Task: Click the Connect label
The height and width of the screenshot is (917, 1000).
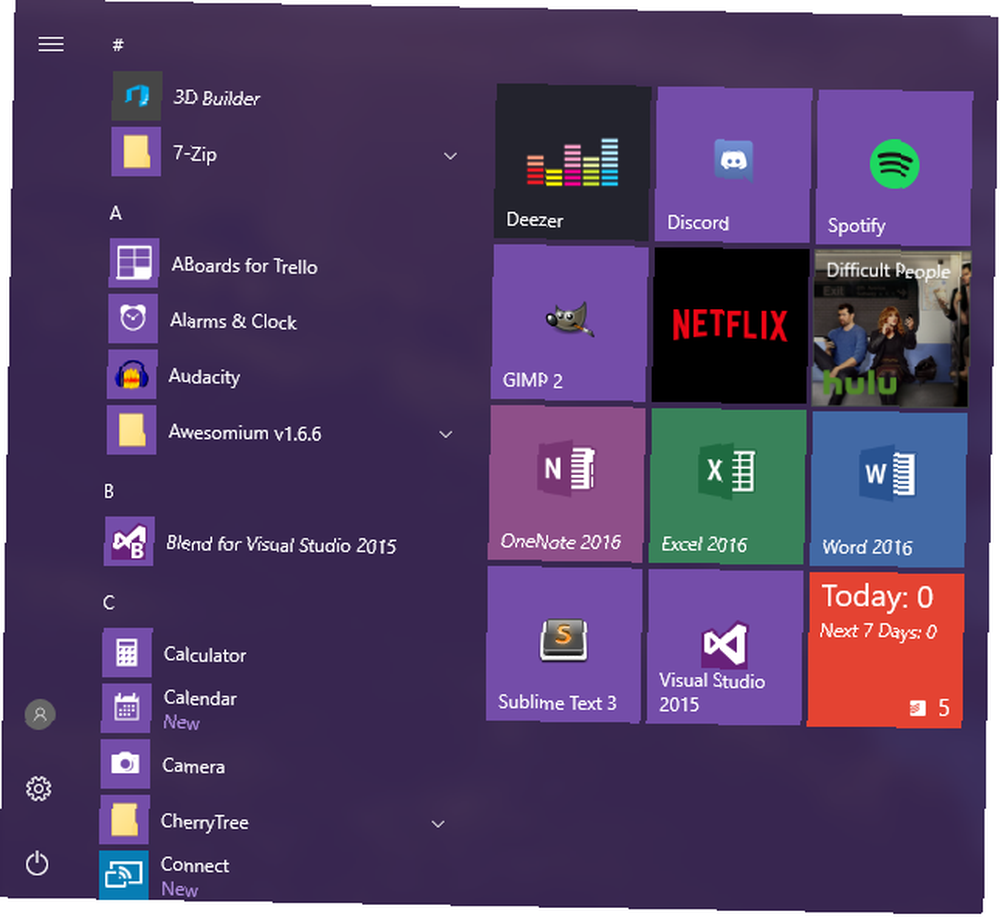Action: click(x=195, y=865)
